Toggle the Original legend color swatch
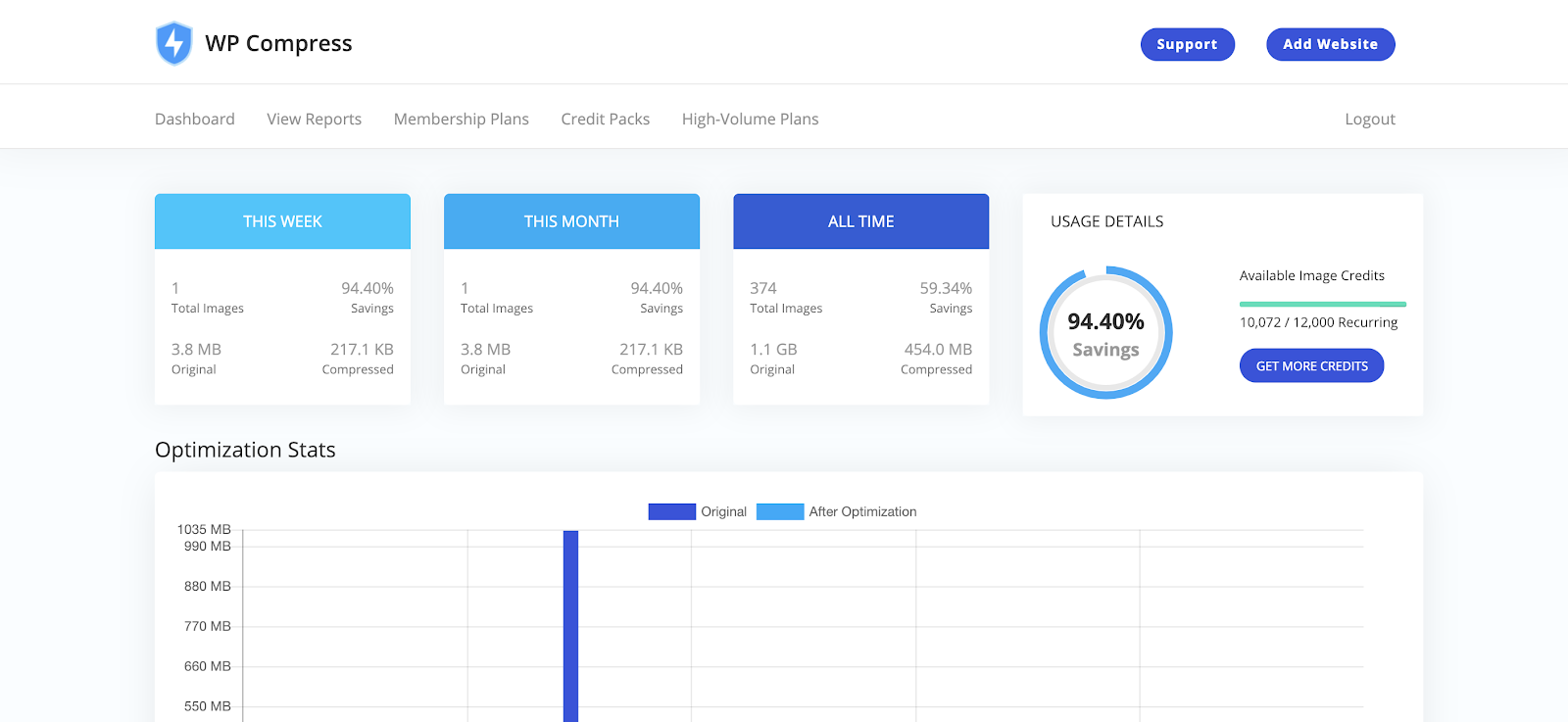 [672, 511]
